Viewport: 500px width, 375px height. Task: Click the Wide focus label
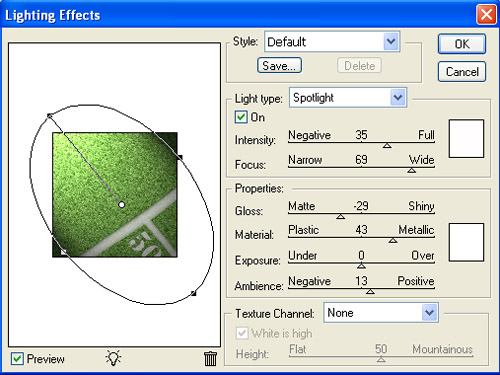click(x=422, y=160)
